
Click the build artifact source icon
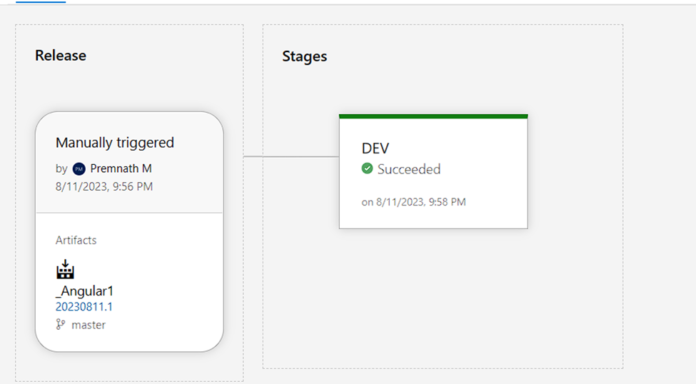point(65,269)
